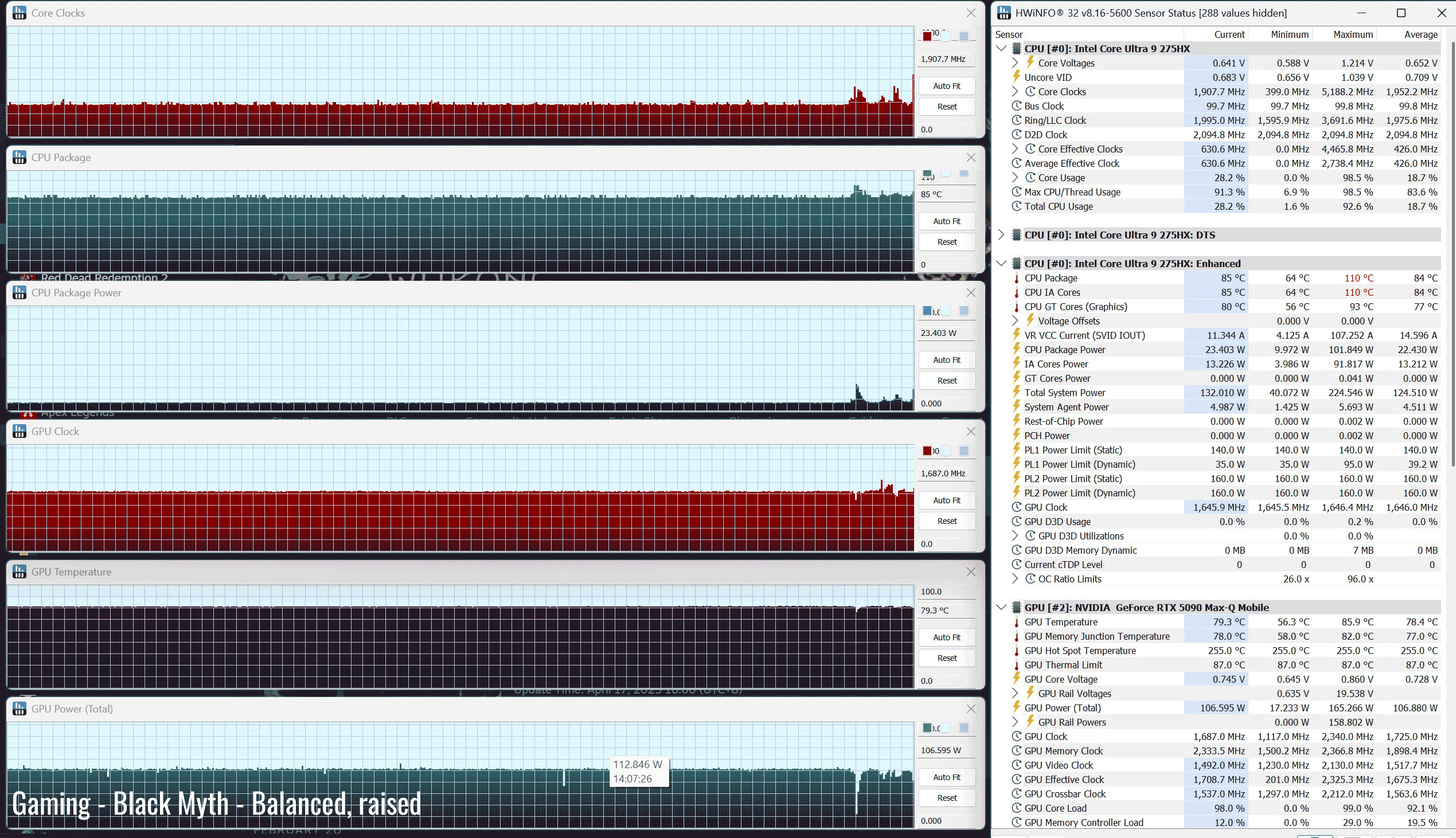This screenshot has height=838, width=1456.
Task: Click the HWiNFO icon in Sensor Status title bar
Action: tap(1004, 13)
